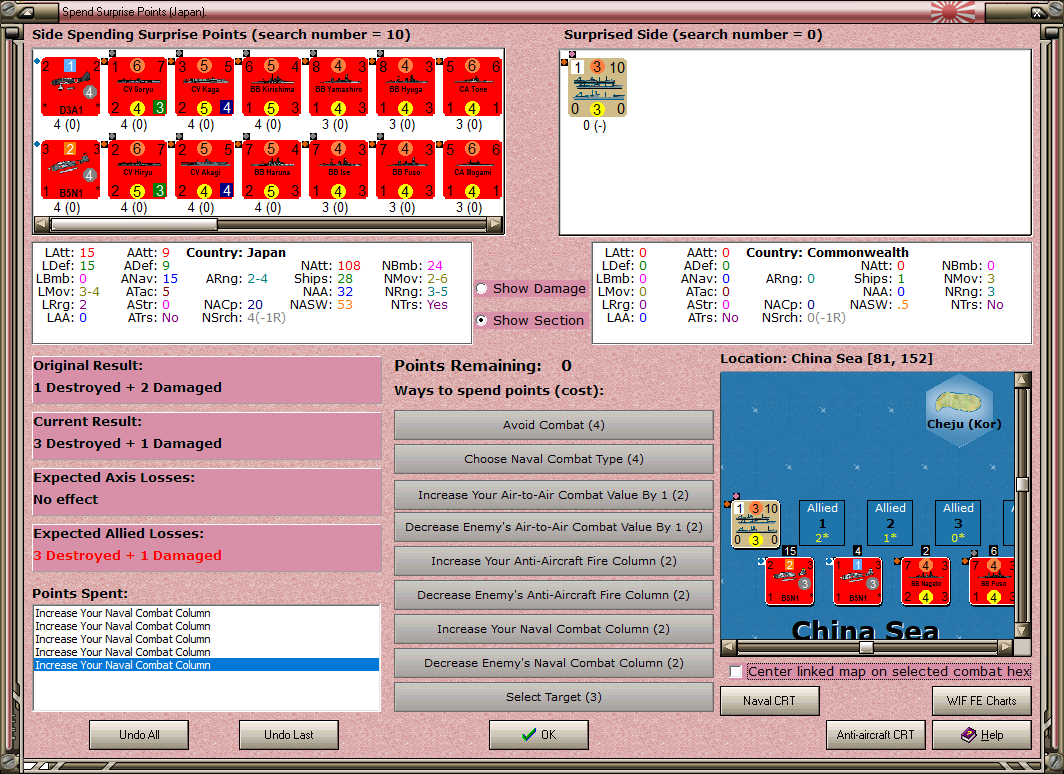Click the map vertical scroll up arrow
Image resolution: width=1064 pixels, height=774 pixels.
pyautogui.click(x=1023, y=379)
